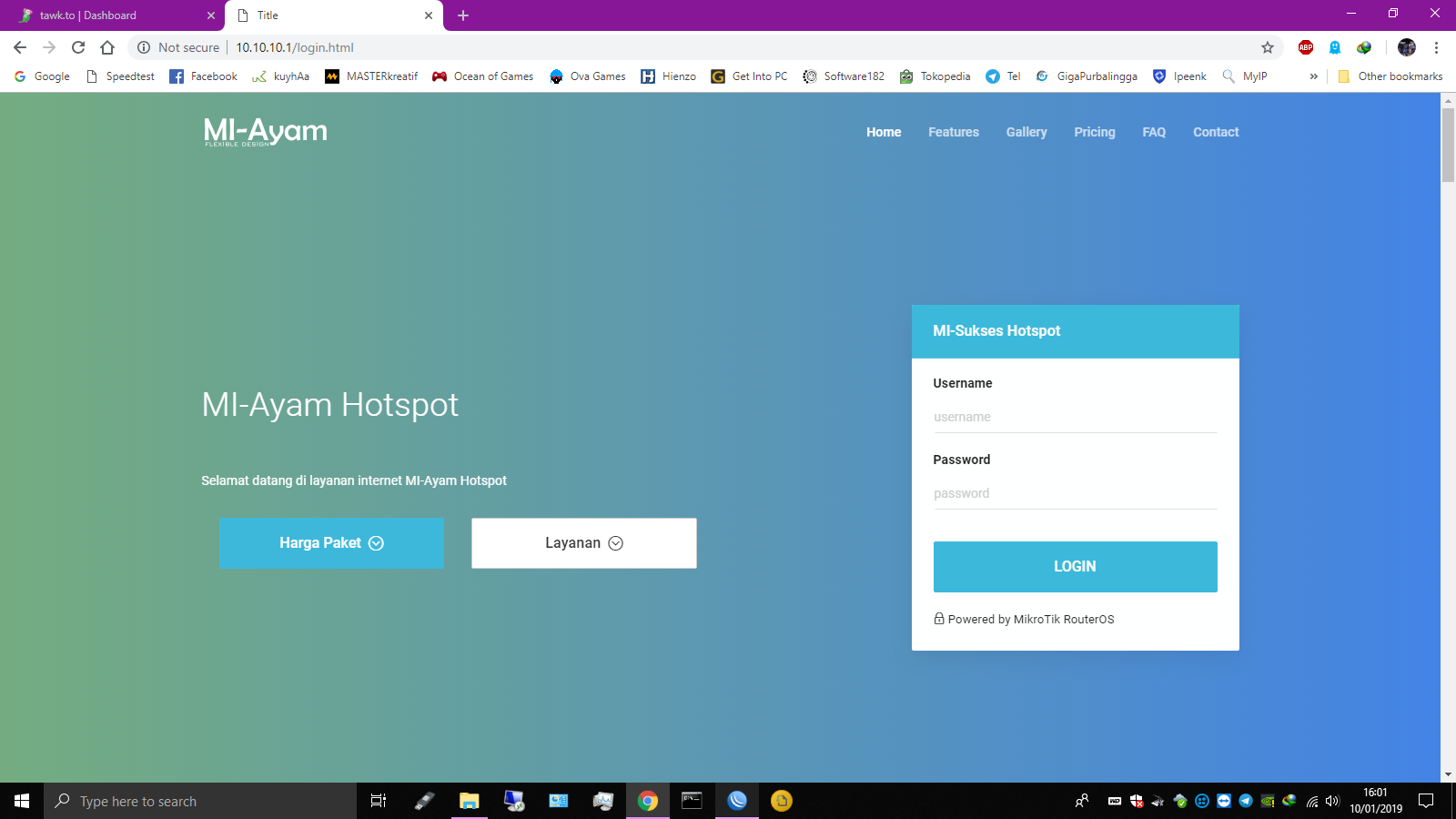Click the Internet Download Manager tray icon
The height and width of the screenshot is (819, 1456).
(1289, 802)
